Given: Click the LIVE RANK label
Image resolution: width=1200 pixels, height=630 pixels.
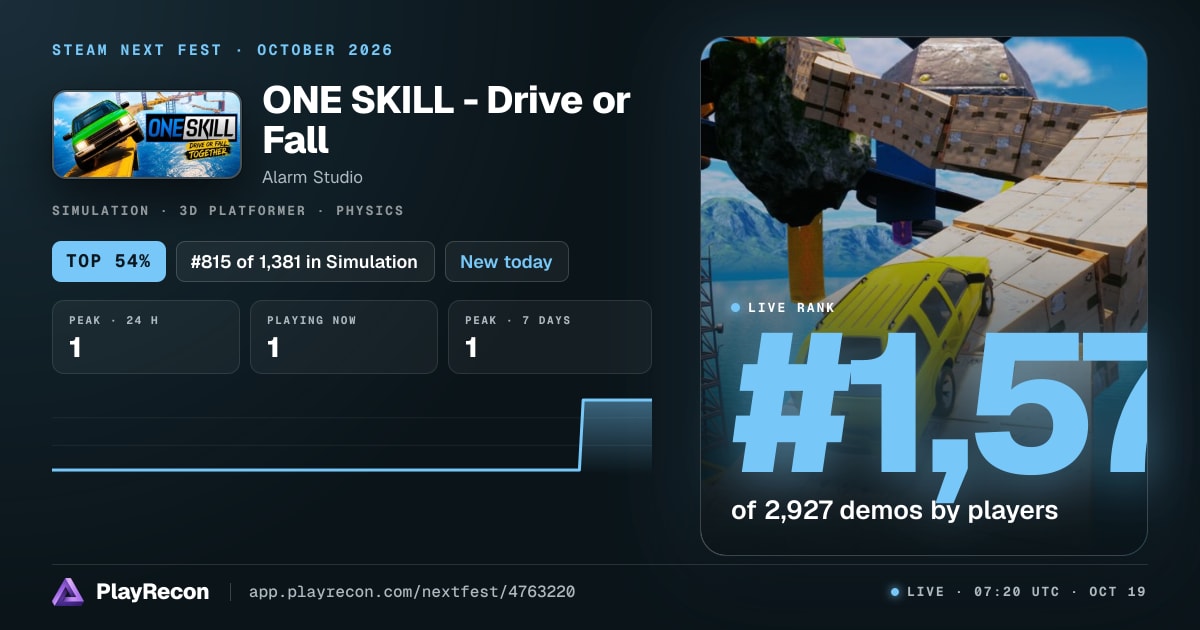Looking at the screenshot, I should click(791, 308).
